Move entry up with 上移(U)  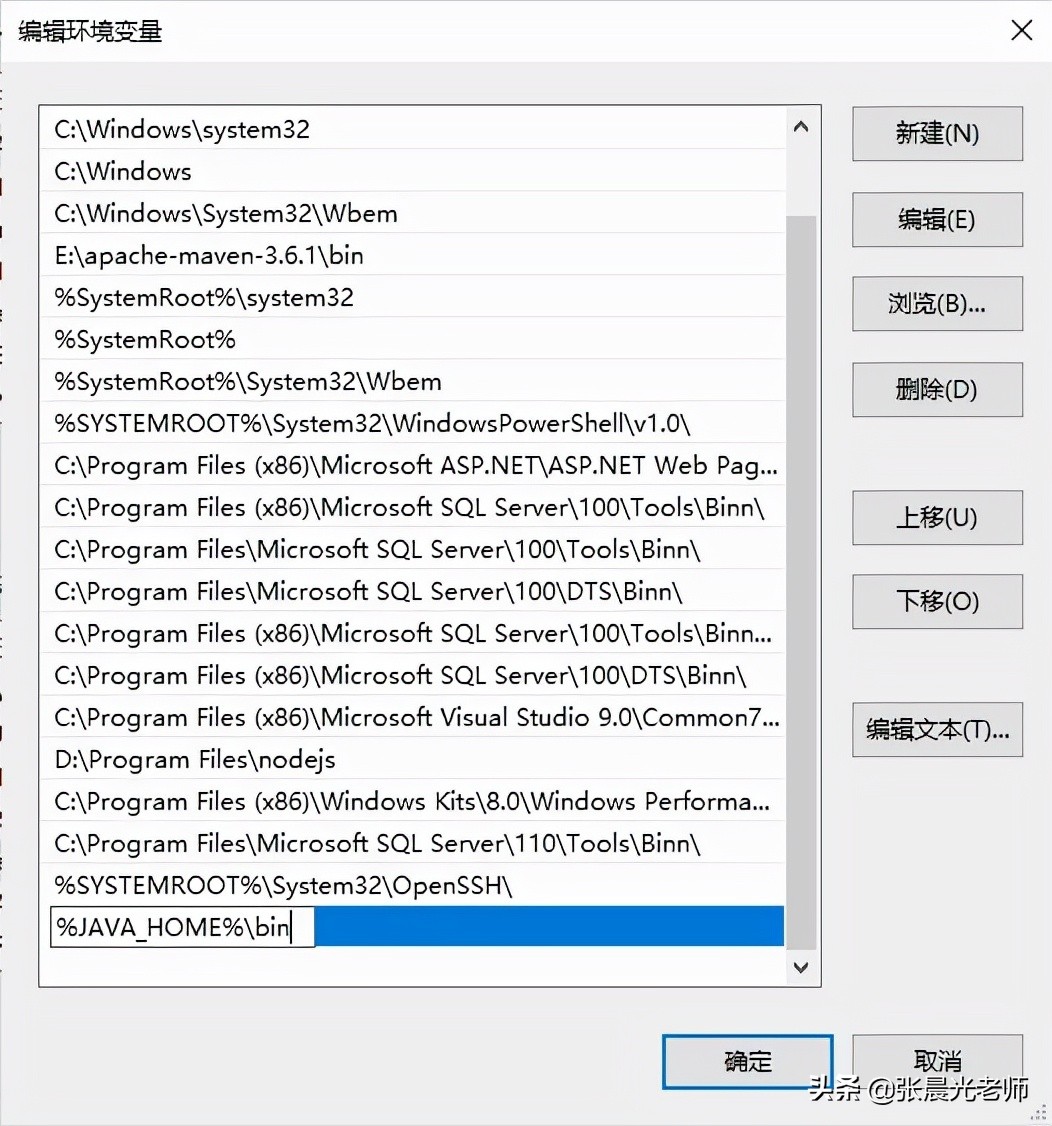(x=936, y=517)
